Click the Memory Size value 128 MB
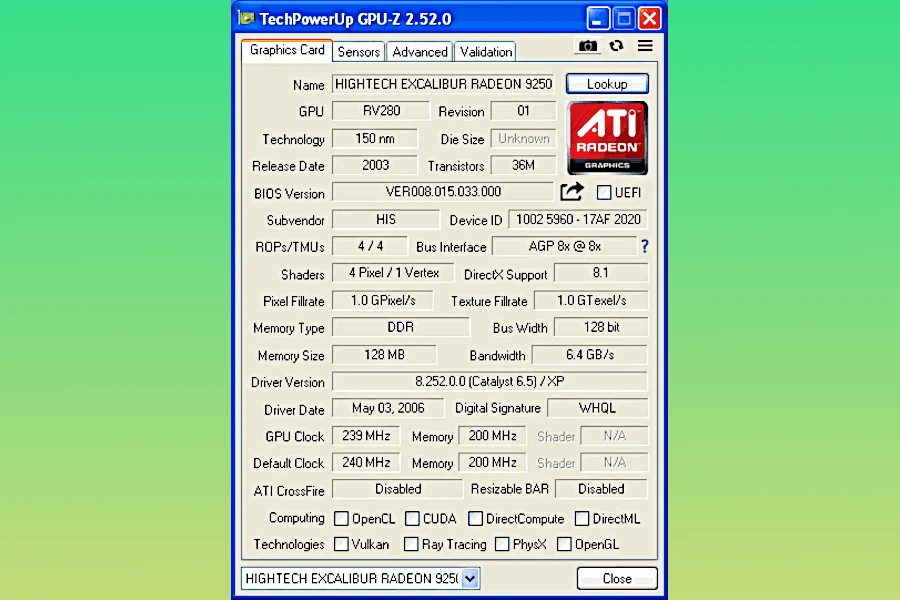 (x=384, y=355)
